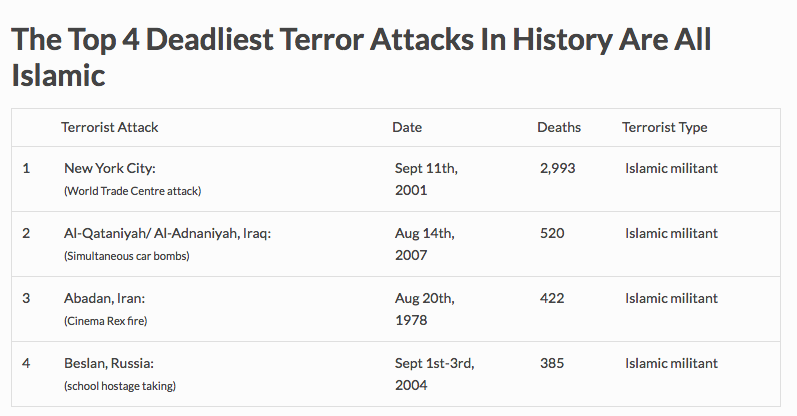Image resolution: width=797 pixels, height=416 pixels.
Task: Click the Date column header
Action: pyautogui.click(x=407, y=127)
